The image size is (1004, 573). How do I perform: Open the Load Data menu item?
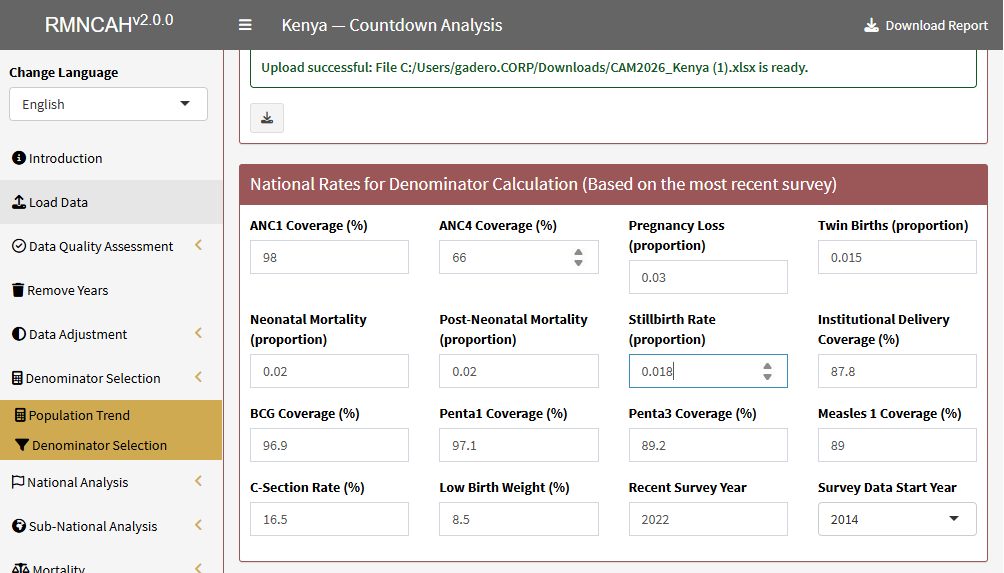111,202
